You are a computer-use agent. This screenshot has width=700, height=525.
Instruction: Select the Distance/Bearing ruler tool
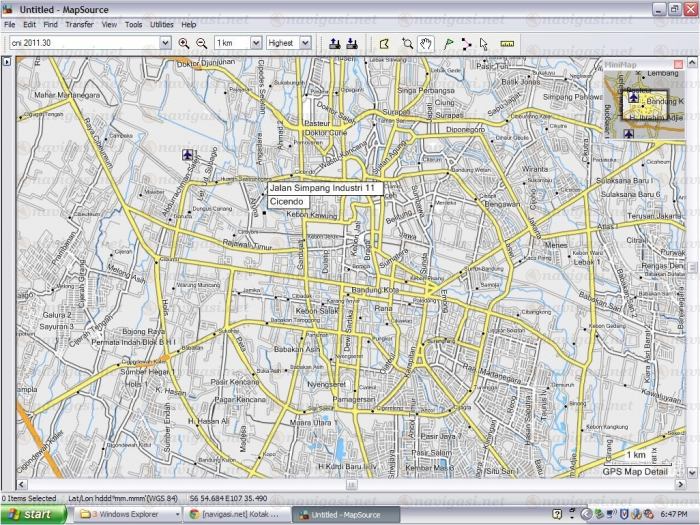tap(506, 43)
